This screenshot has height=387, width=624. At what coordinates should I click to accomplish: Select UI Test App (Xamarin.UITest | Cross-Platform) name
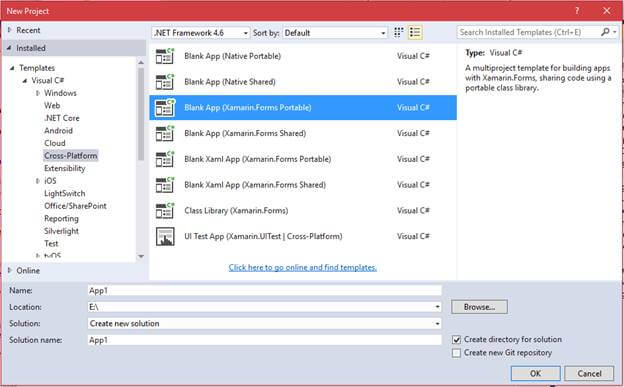(x=263, y=236)
